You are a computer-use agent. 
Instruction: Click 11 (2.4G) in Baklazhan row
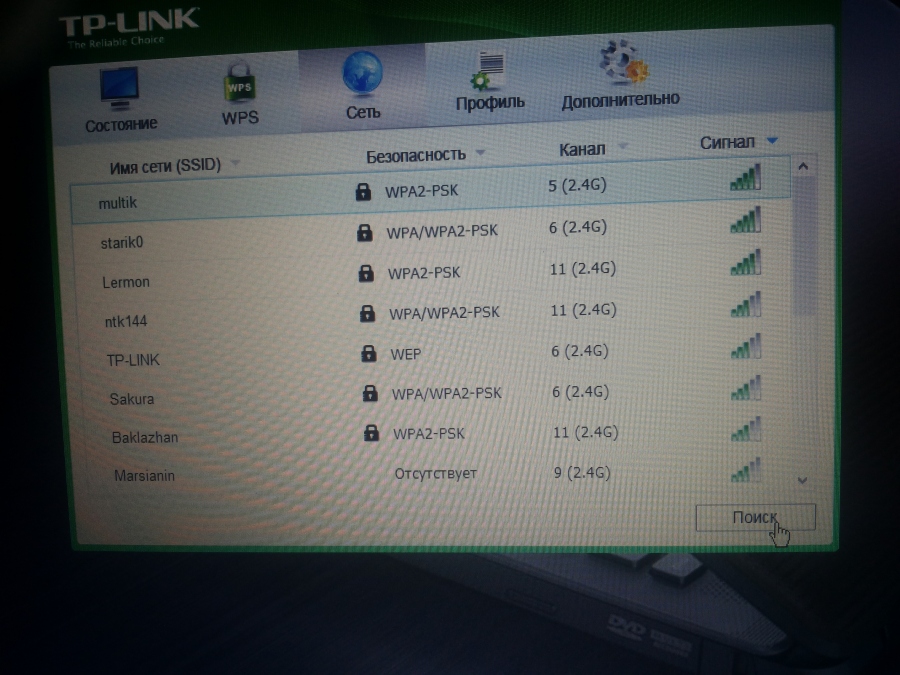[585, 432]
